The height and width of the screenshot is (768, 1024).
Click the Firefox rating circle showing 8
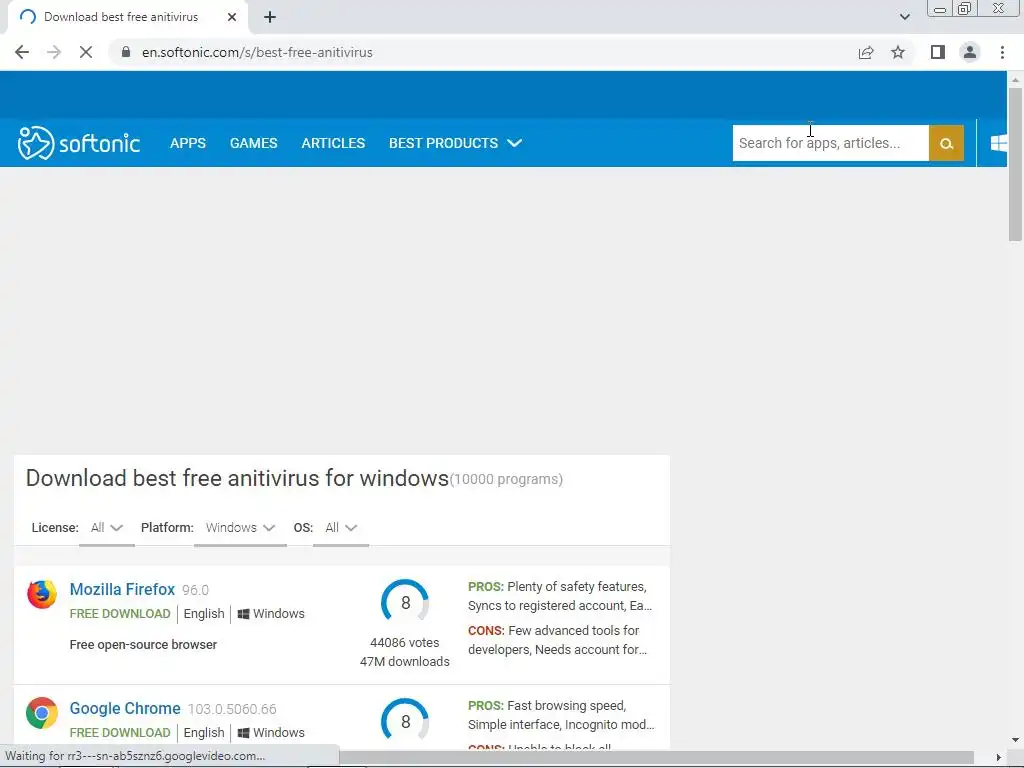point(405,601)
